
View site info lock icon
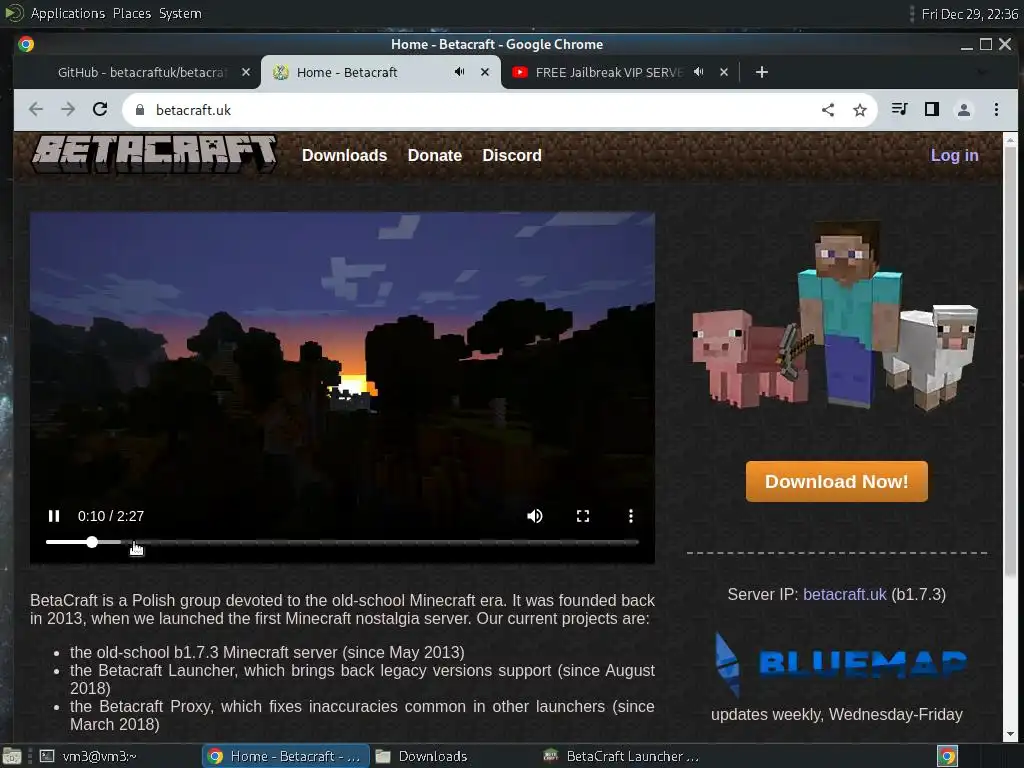coord(140,110)
